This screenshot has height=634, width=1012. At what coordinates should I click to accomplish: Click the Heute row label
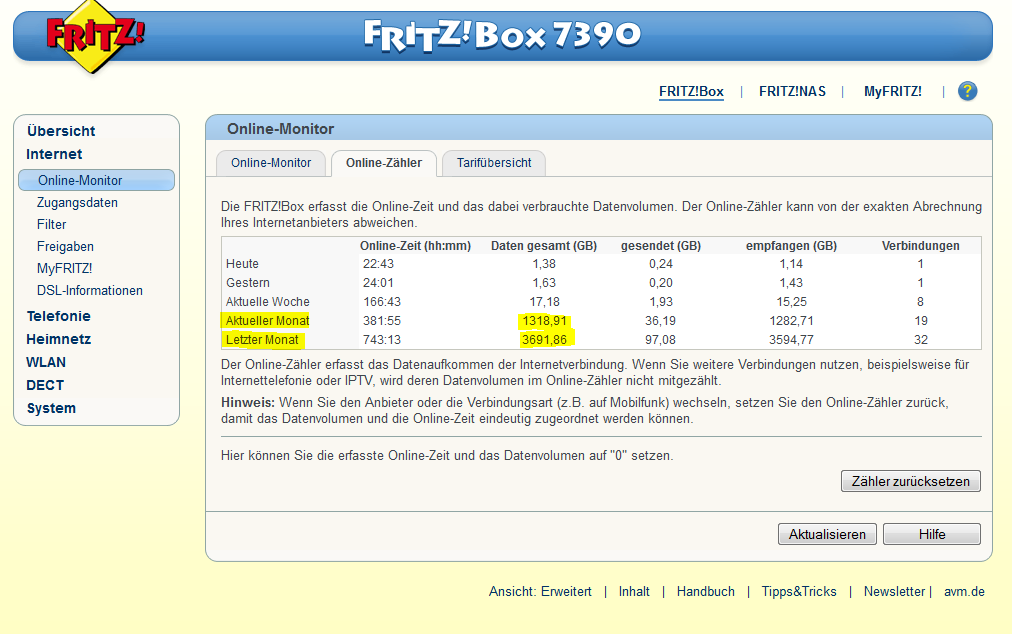click(x=242, y=264)
